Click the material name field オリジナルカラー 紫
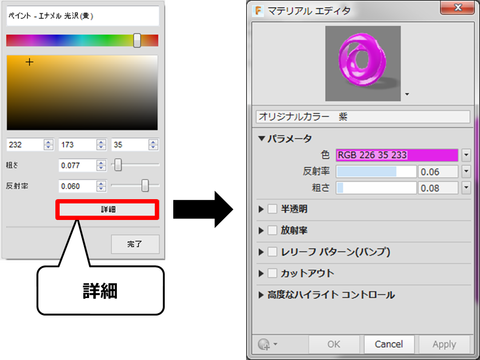Screen dimensions: 480x360 pyautogui.click(x=363, y=117)
